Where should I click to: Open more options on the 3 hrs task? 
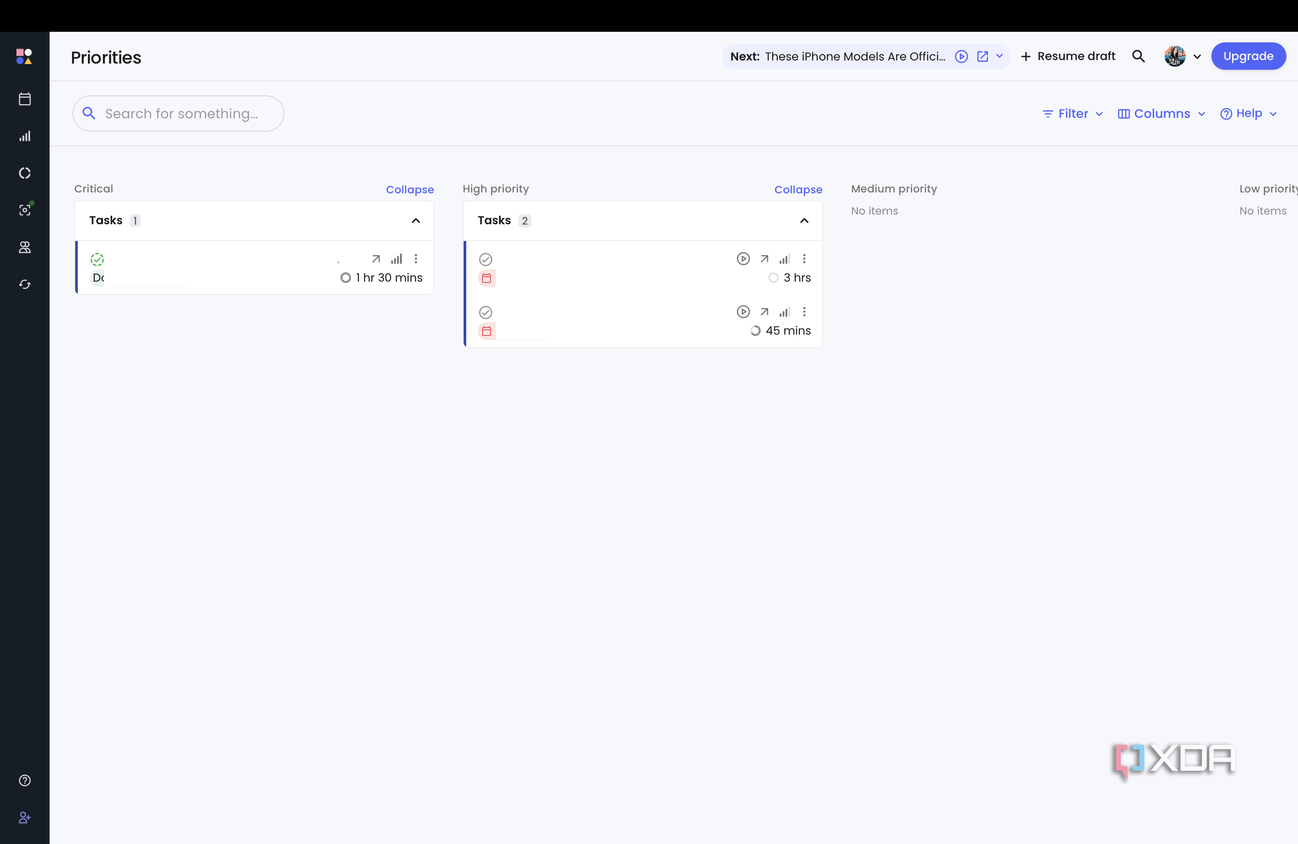coord(804,259)
